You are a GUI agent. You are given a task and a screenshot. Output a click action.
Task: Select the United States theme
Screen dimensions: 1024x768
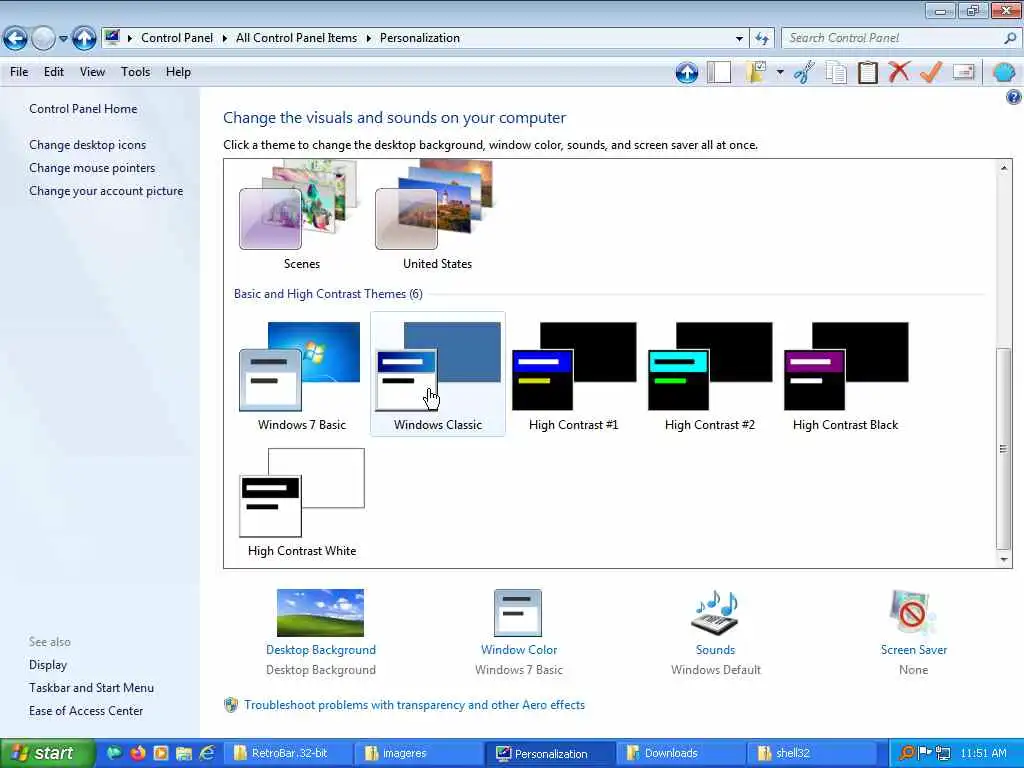tap(438, 216)
